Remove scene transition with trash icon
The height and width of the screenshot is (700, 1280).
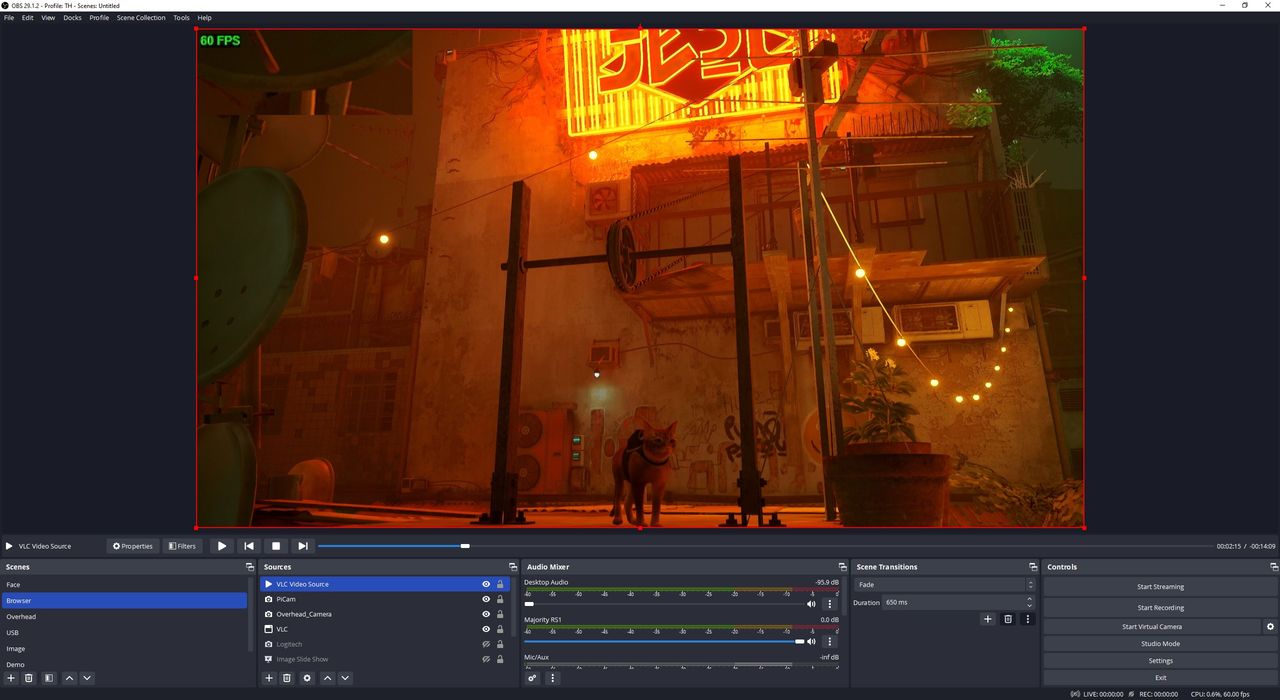tap(1008, 619)
